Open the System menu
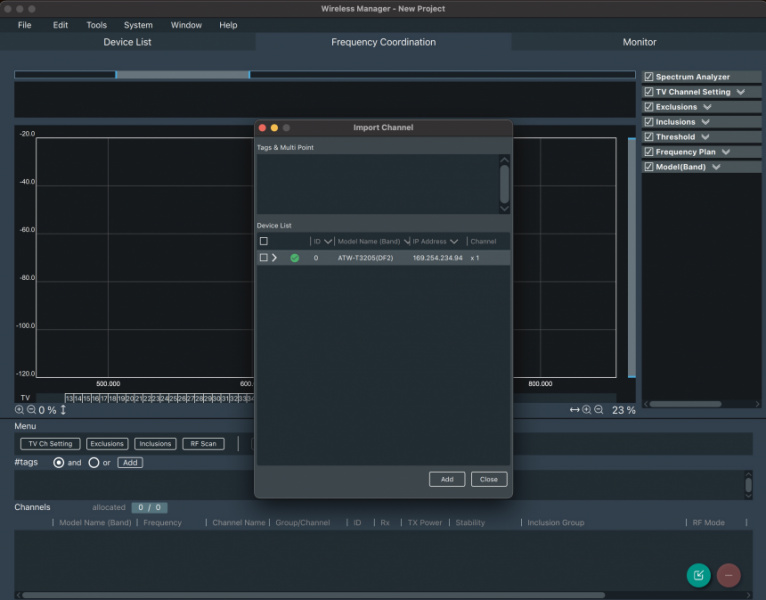Image resolution: width=766 pixels, height=600 pixels. [x=138, y=25]
